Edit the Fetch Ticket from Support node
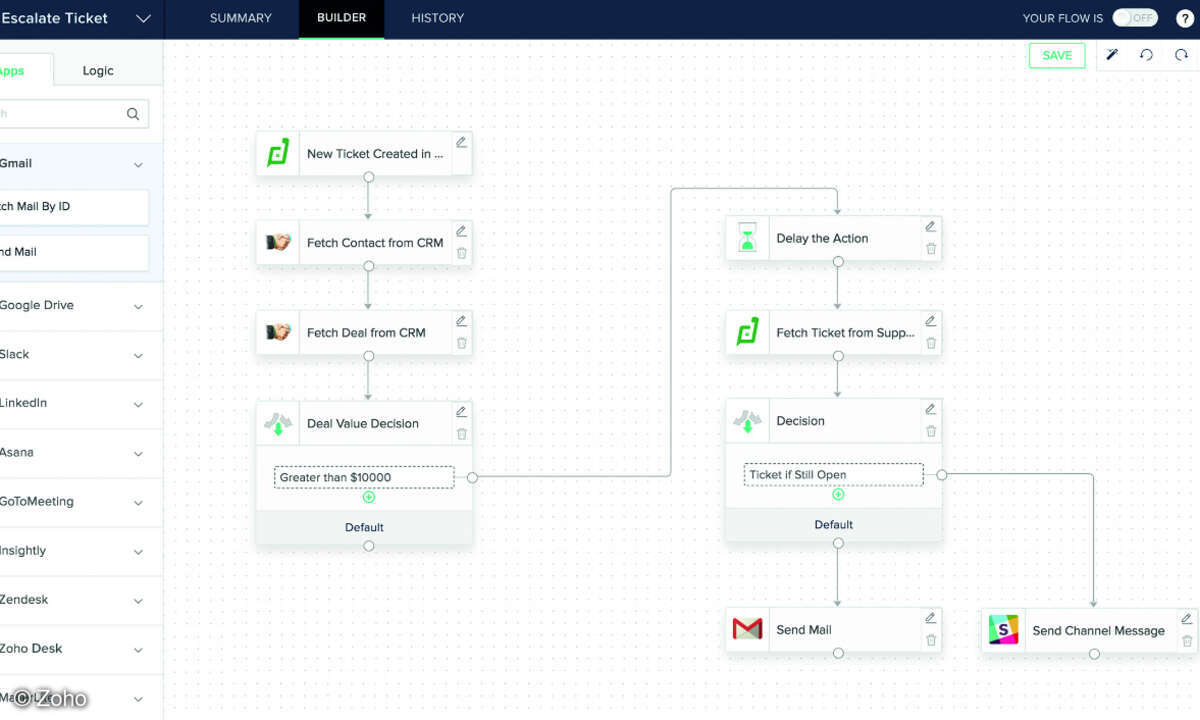This screenshot has width=1200, height=720. click(930, 320)
